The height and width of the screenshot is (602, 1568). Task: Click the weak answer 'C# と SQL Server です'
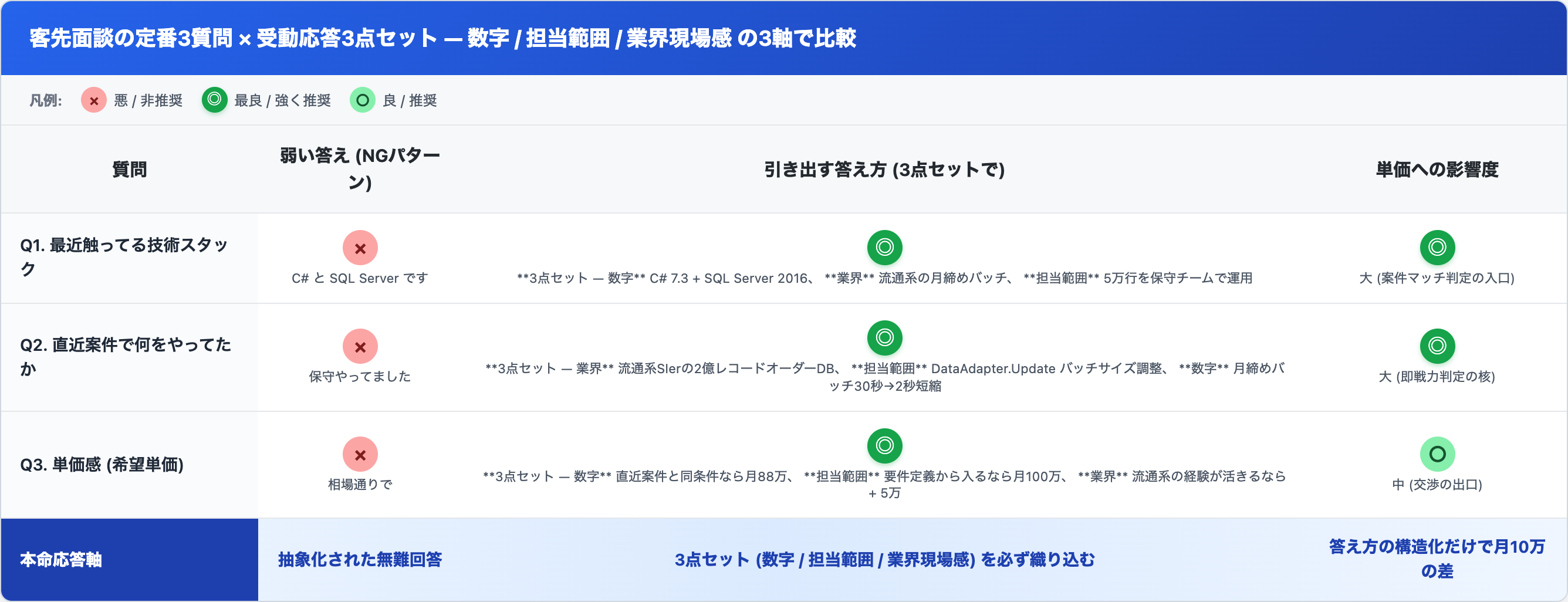point(360,278)
